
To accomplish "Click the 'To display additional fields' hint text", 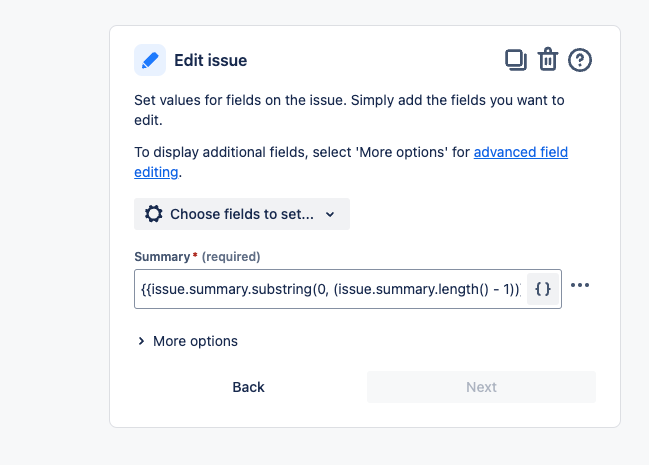I will (x=300, y=153).
